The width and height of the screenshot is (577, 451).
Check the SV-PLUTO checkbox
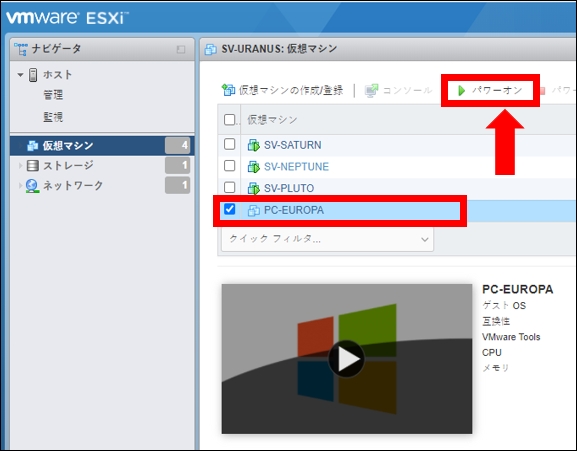coord(229,187)
